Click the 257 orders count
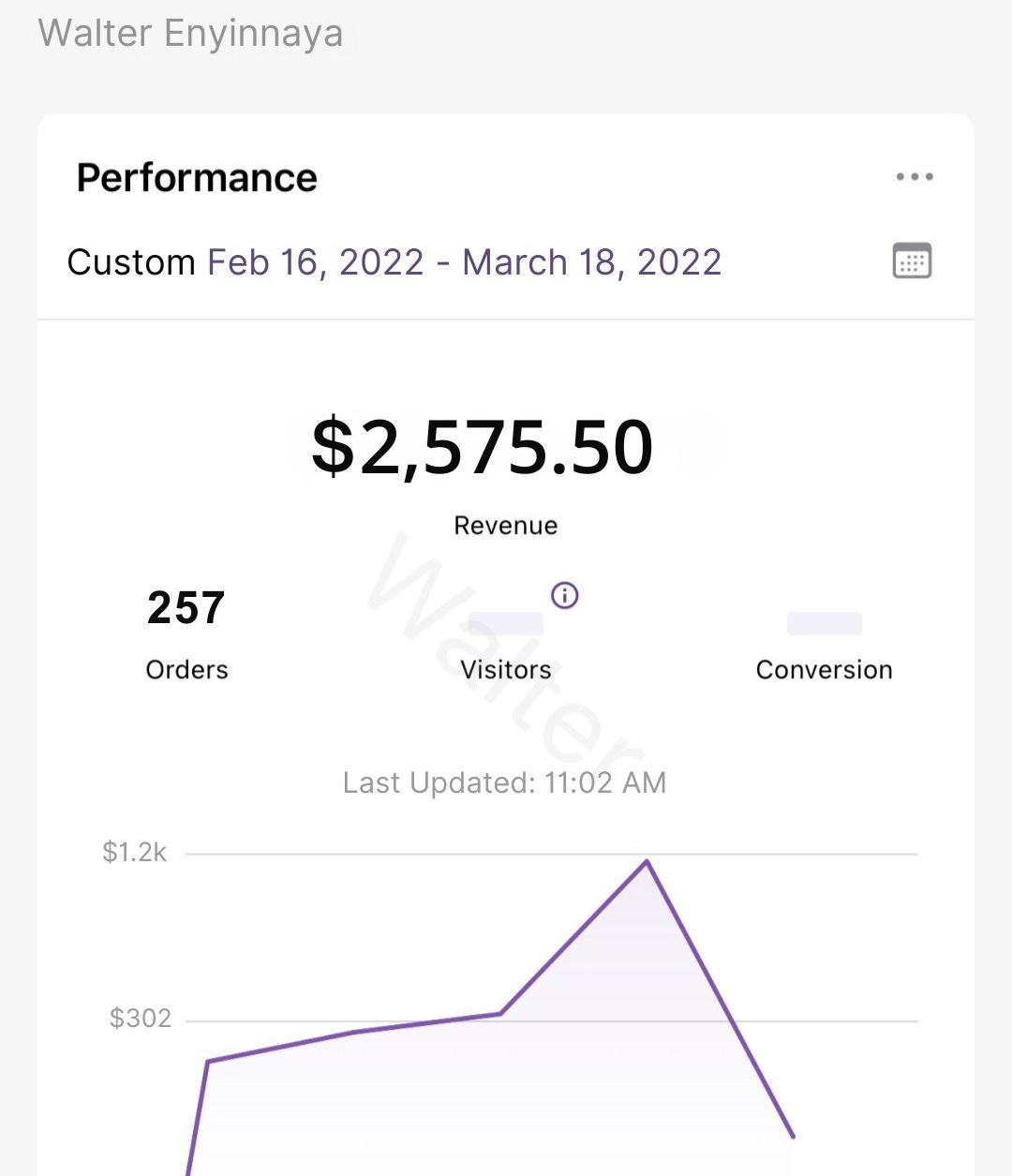The height and width of the screenshot is (1176, 1012). (x=186, y=608)
